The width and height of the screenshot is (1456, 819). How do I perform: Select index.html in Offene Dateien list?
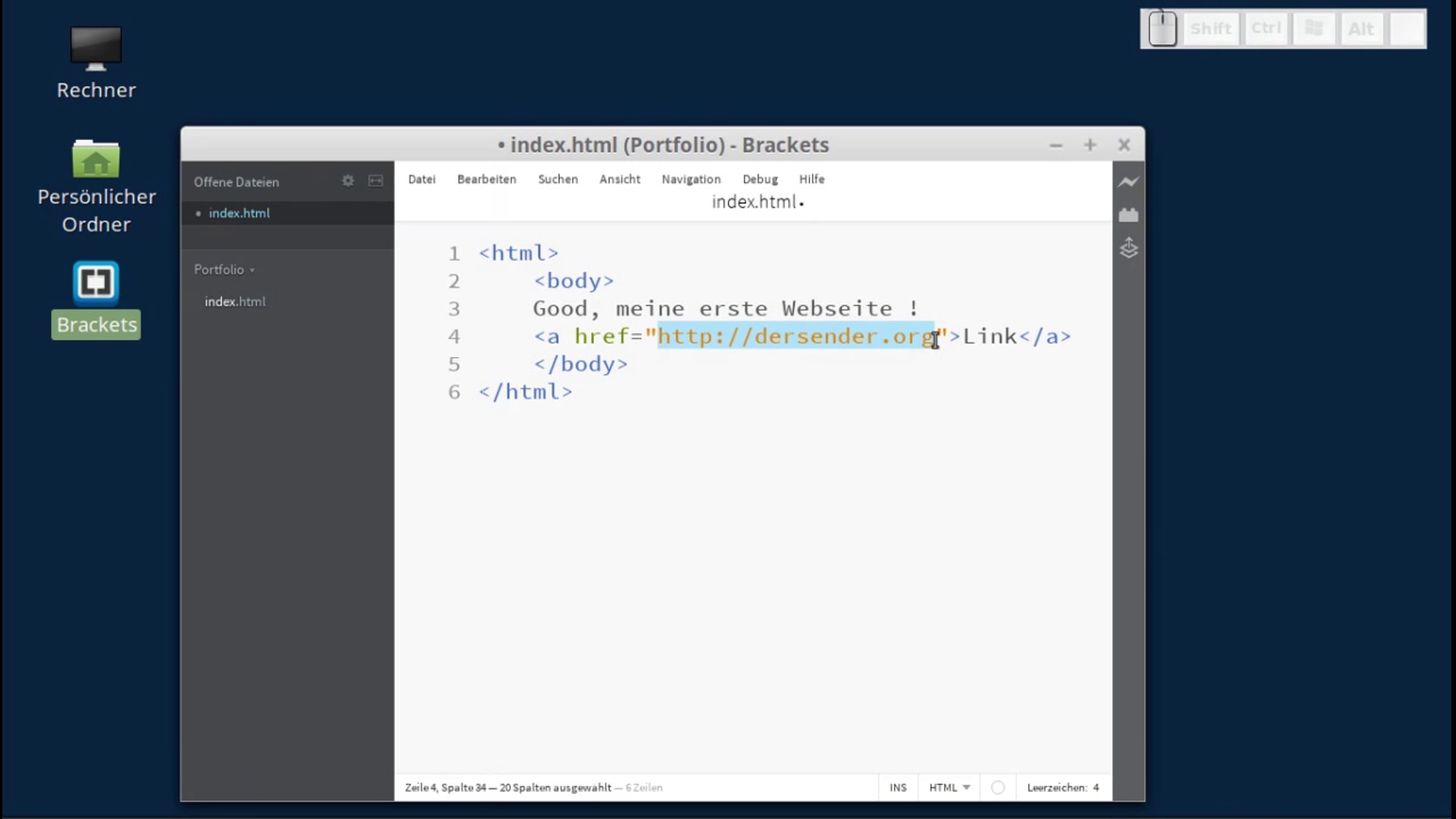(x=239, y=213)
